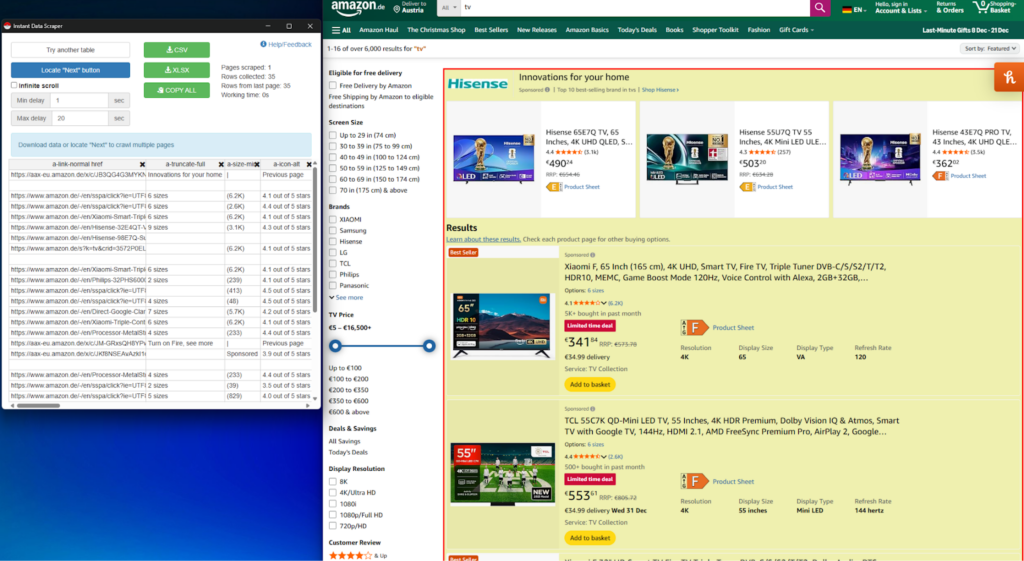Click the Locate "Next" button
This screenshot has width=1024, height=561.
70,70
